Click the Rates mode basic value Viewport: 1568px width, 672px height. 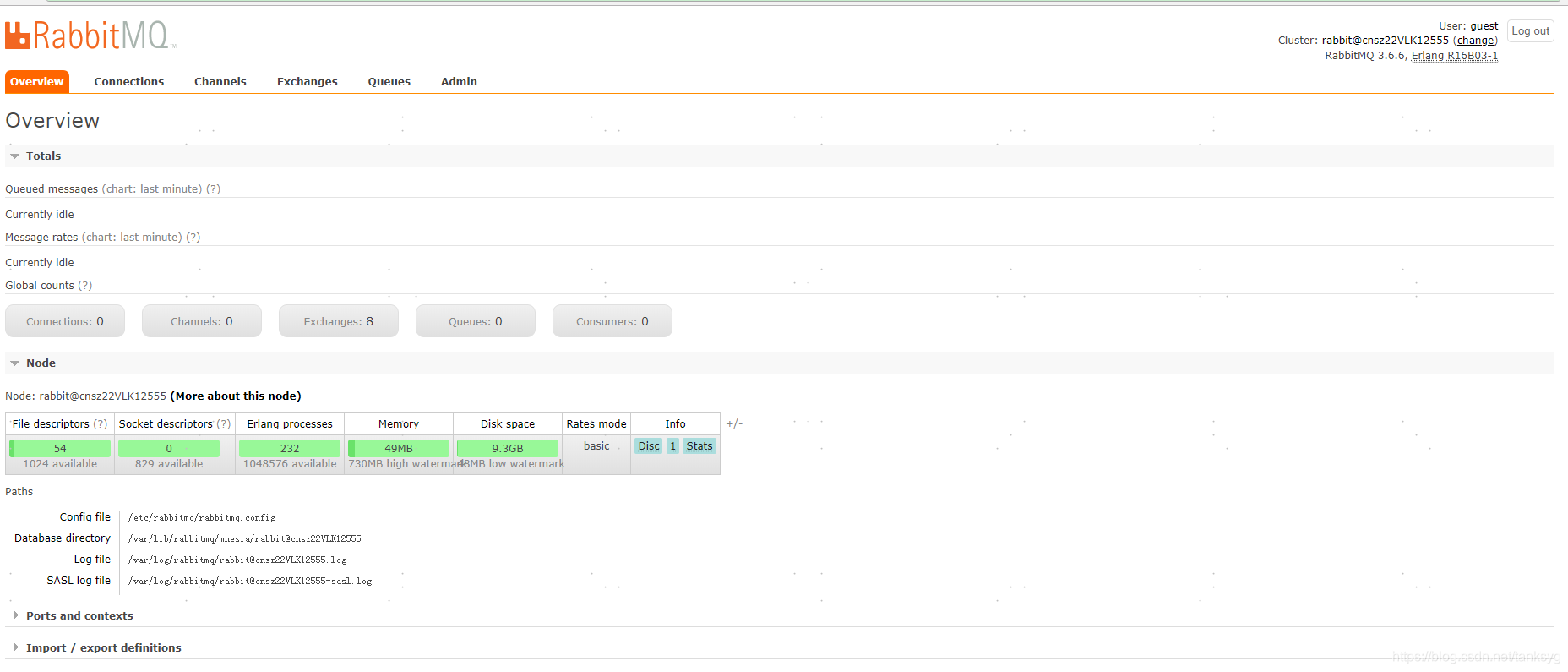(x=596, y=446)
